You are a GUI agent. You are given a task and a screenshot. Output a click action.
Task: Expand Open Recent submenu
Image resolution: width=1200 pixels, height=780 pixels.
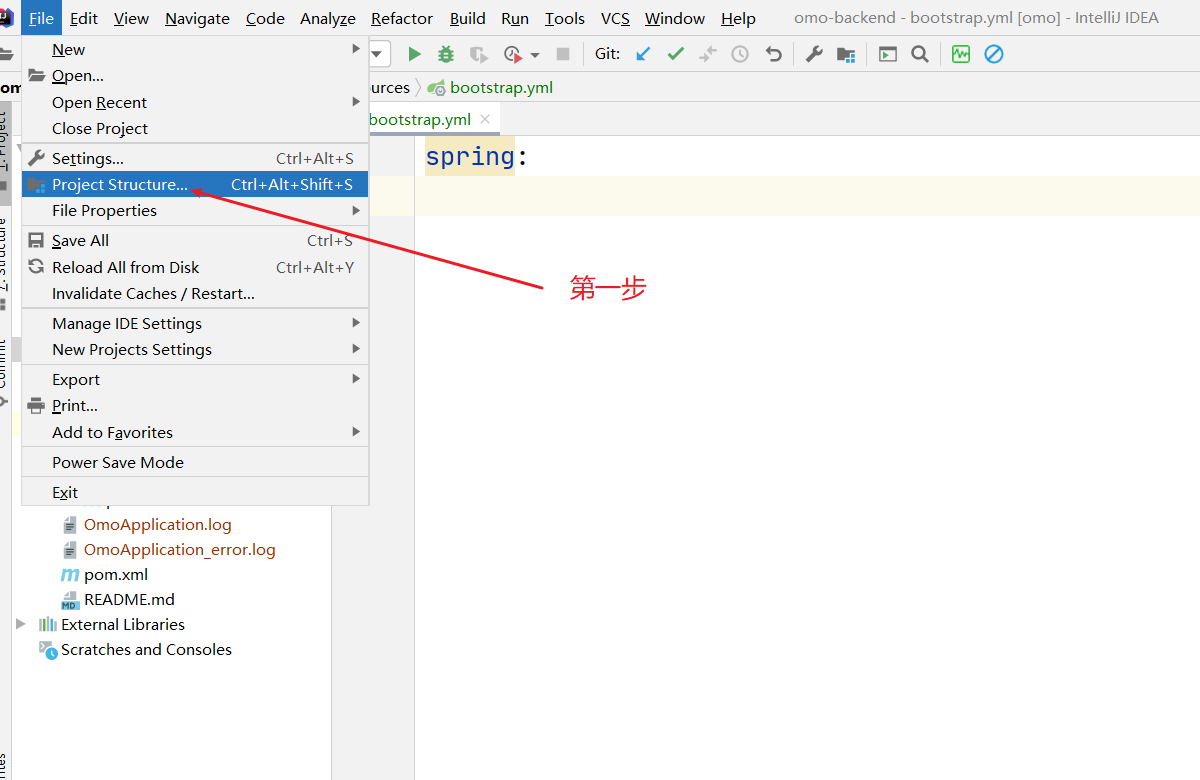click(195, 102)
